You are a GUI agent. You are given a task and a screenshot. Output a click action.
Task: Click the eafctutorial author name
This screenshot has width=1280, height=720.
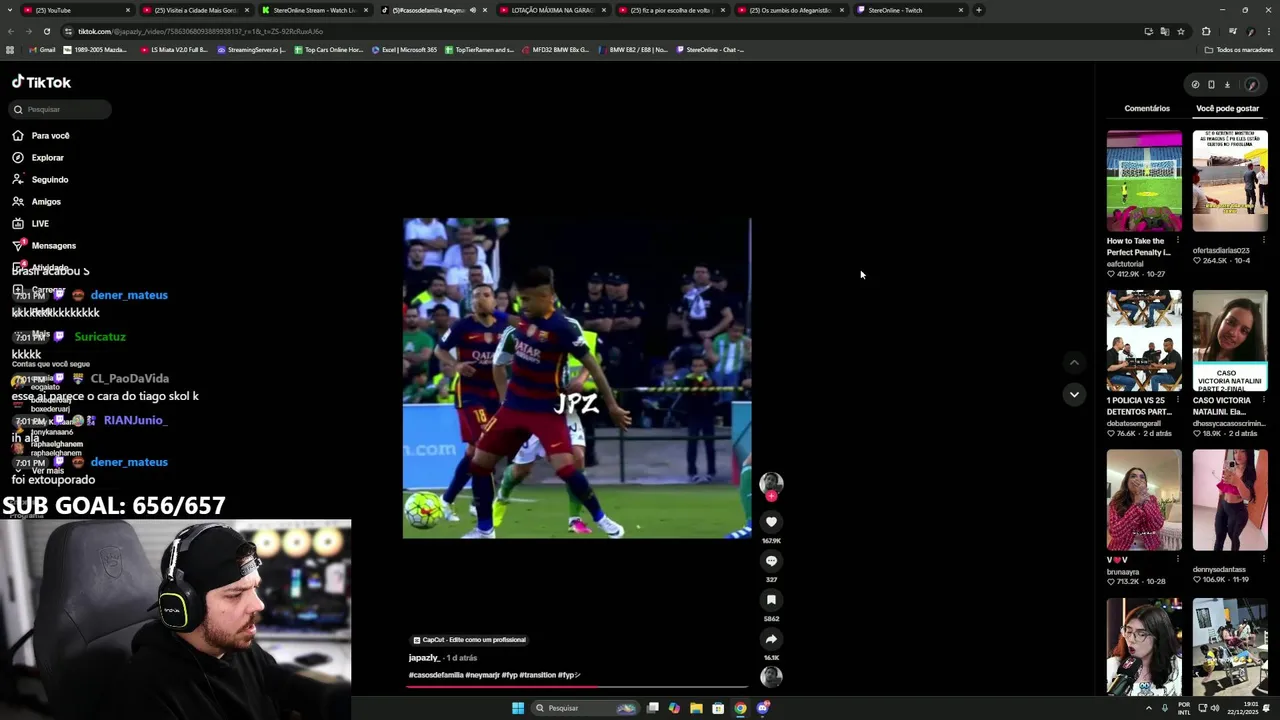1127,264
